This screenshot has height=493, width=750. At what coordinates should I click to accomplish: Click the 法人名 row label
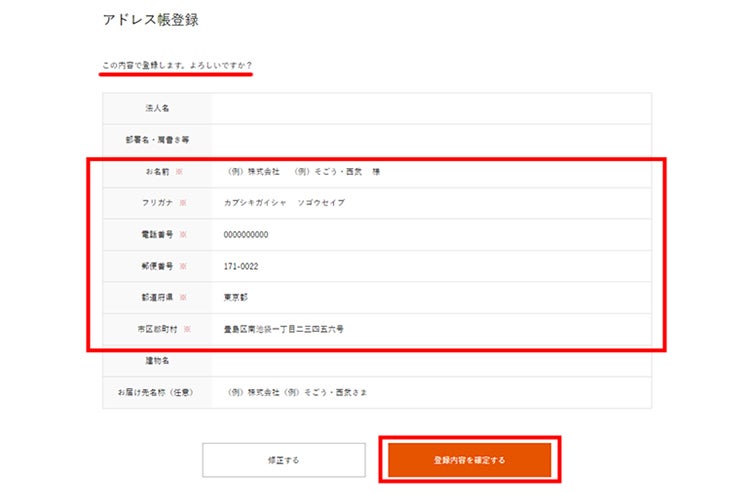tap(157, 109)
